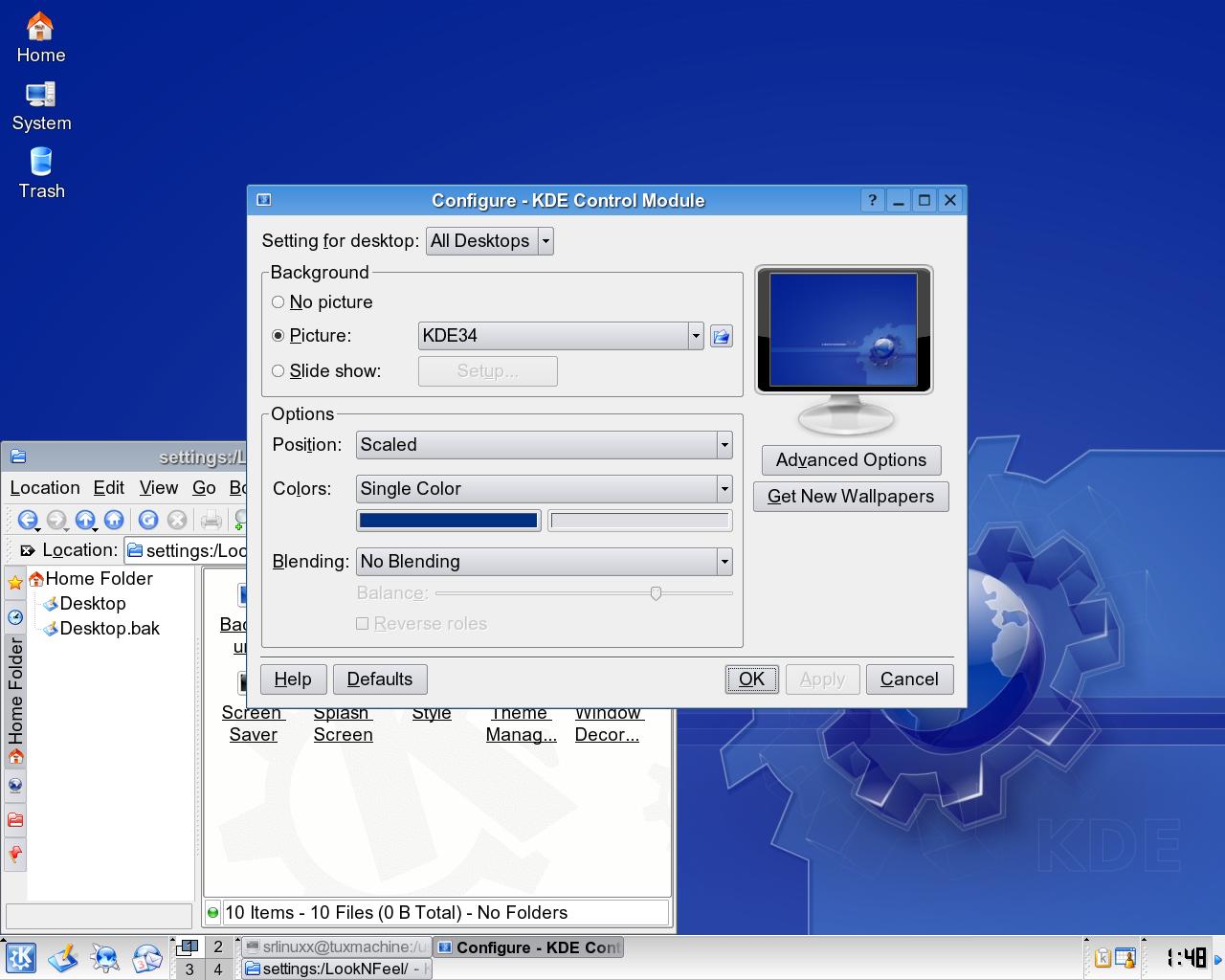Open the Picture KDE34 dropdown

coord(561,336)
